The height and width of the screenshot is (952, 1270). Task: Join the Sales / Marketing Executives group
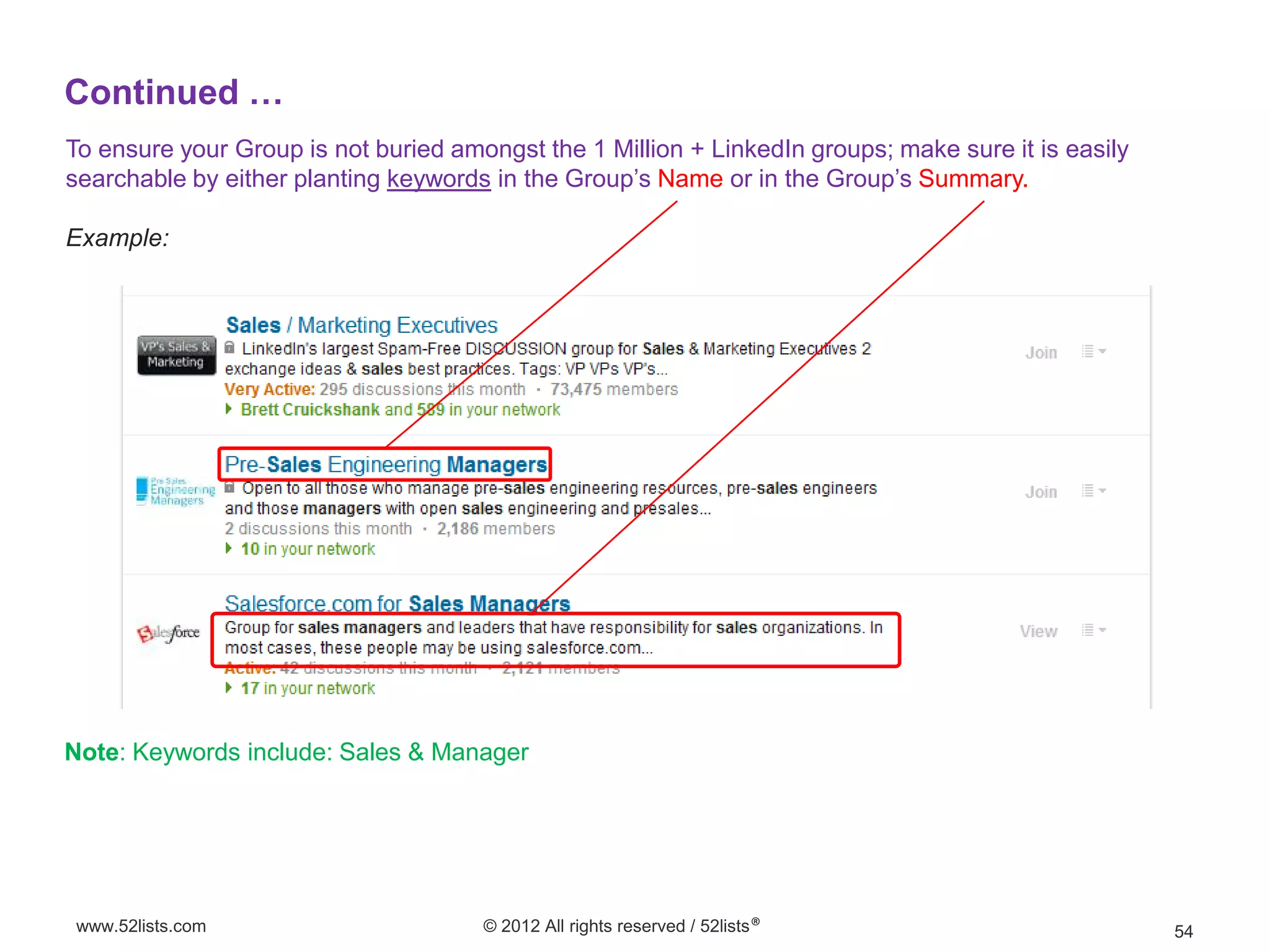(x=1041, y=353)
